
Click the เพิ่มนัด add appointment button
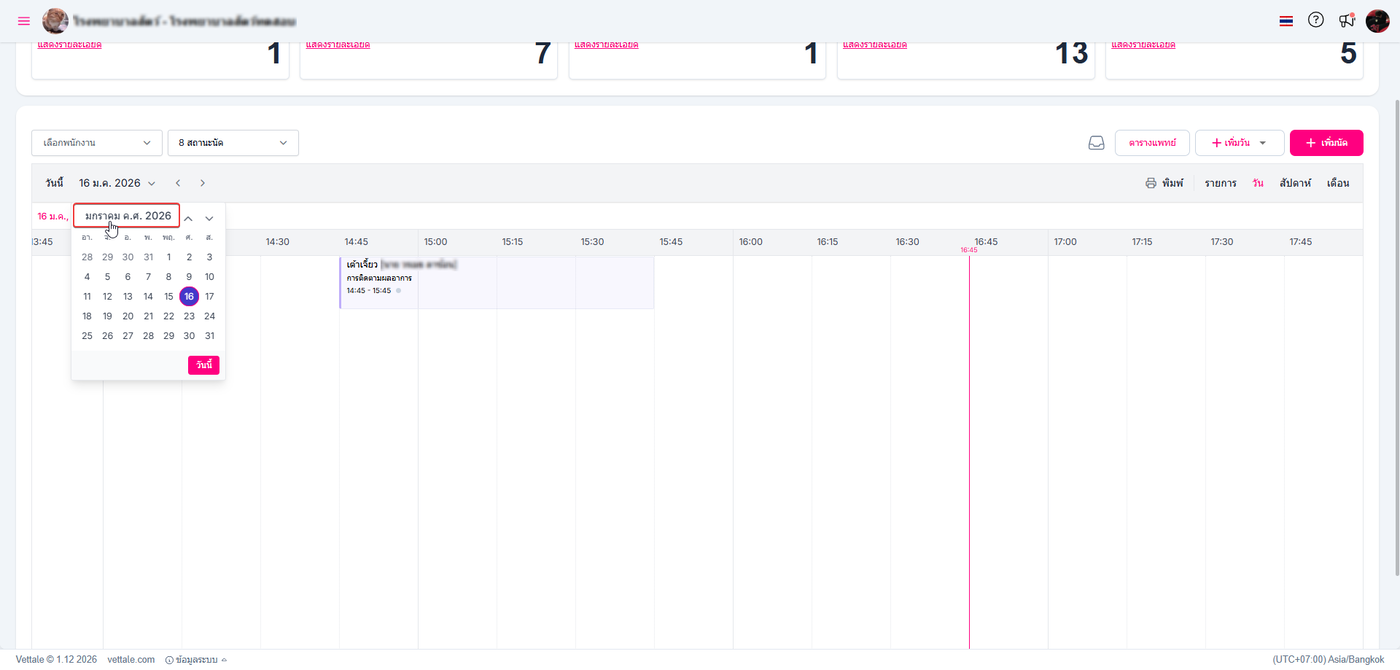[1326, 143]
